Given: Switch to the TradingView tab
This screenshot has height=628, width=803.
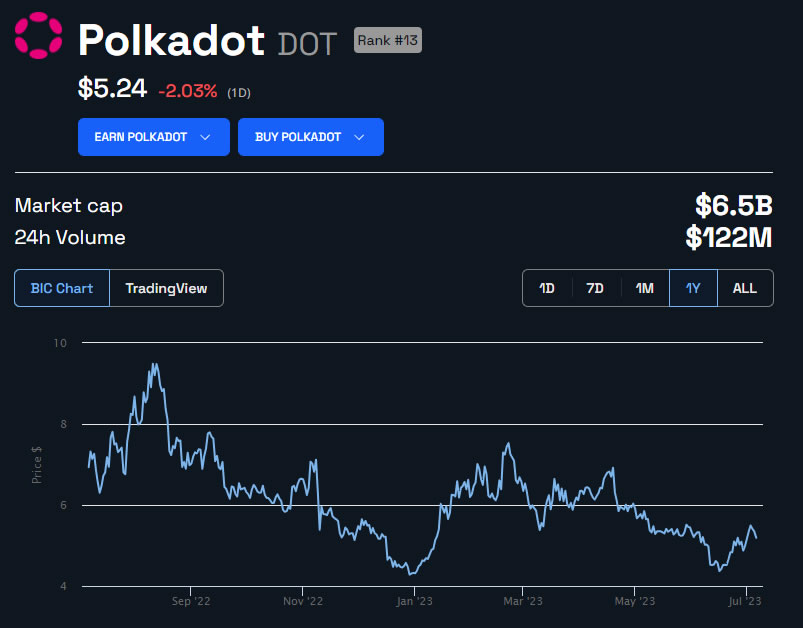Looking at the screenshot, I should pyautogui.click(x=166, y=288).
